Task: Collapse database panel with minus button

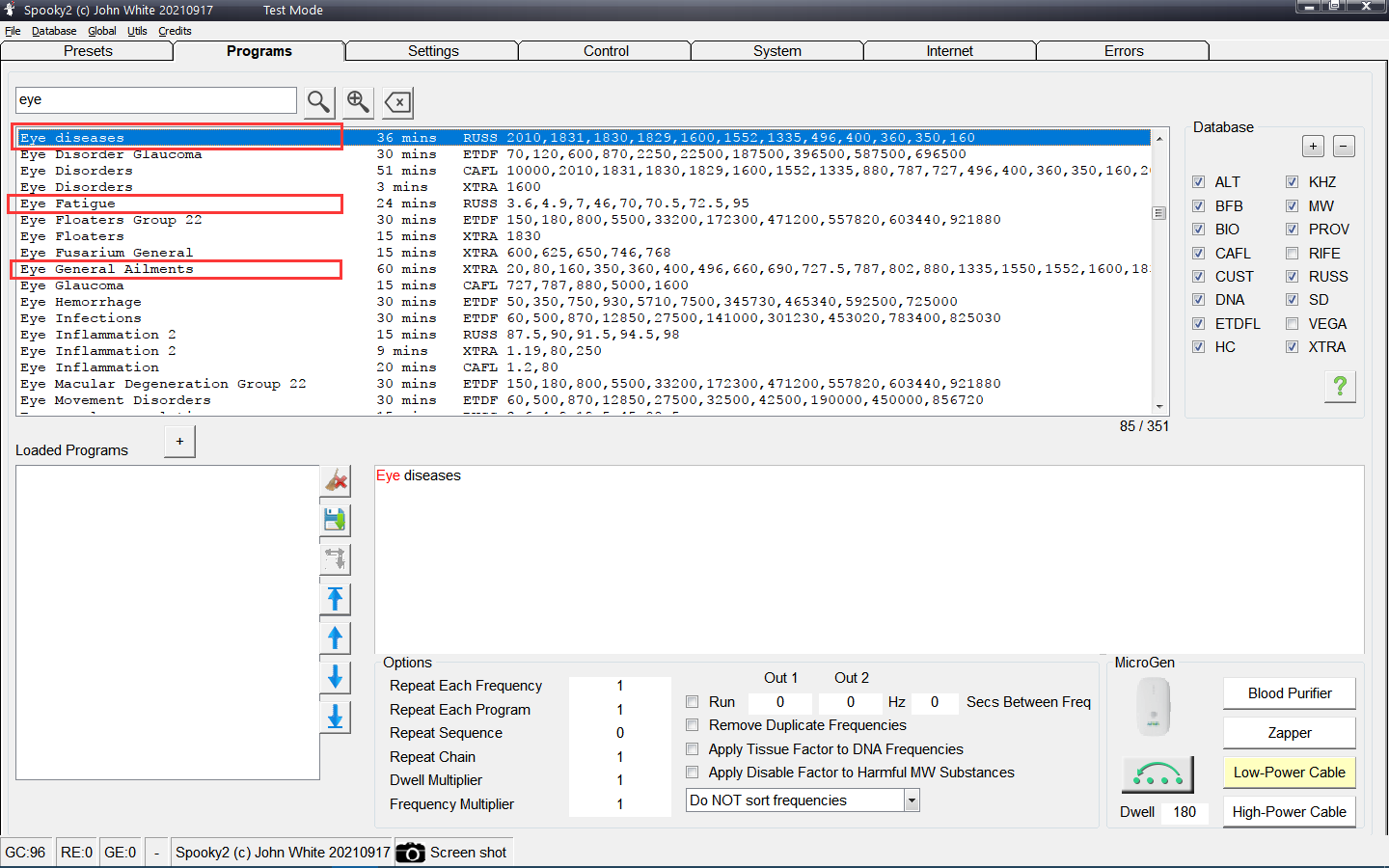Action: click(x=1344, y=147)
